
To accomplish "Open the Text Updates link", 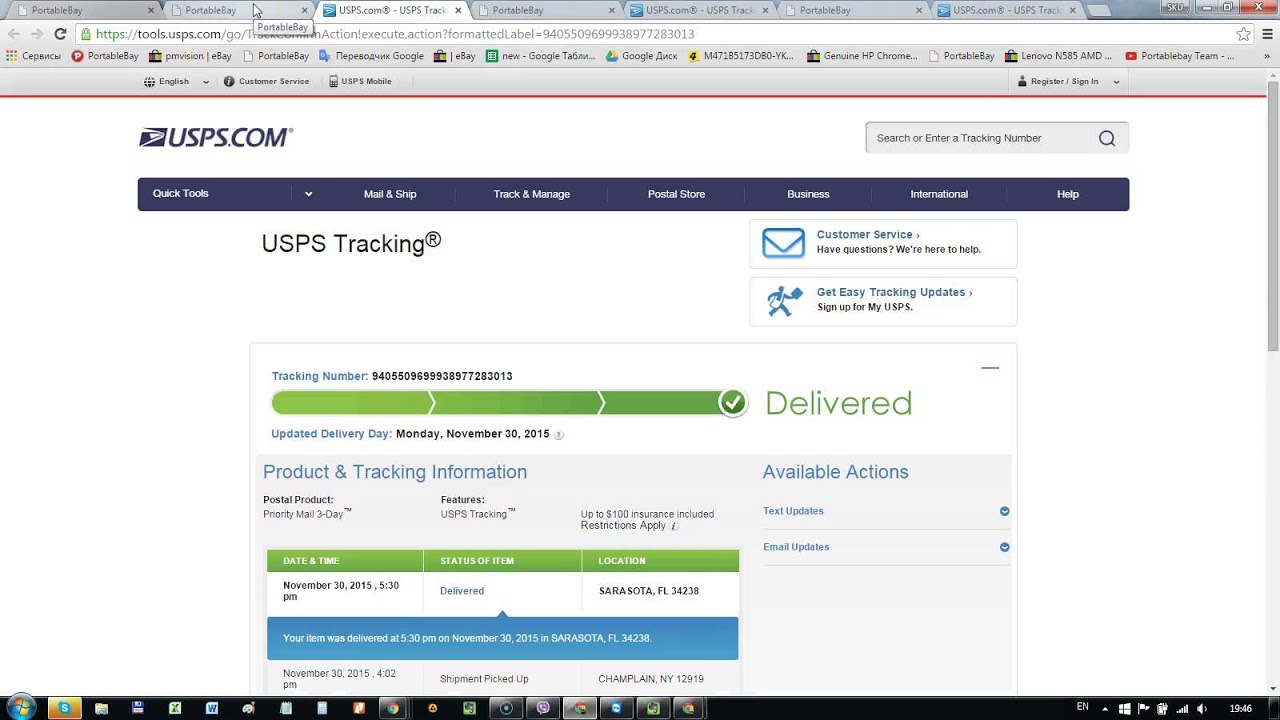I will (793, 511).
